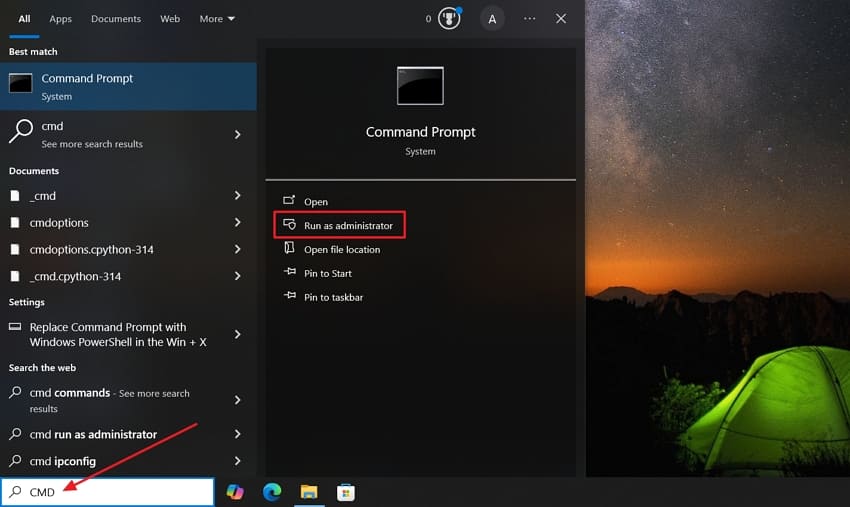Click the search icon beside cmd run as administrator
The width and height of the screenshot is (850, 507).
16,434
